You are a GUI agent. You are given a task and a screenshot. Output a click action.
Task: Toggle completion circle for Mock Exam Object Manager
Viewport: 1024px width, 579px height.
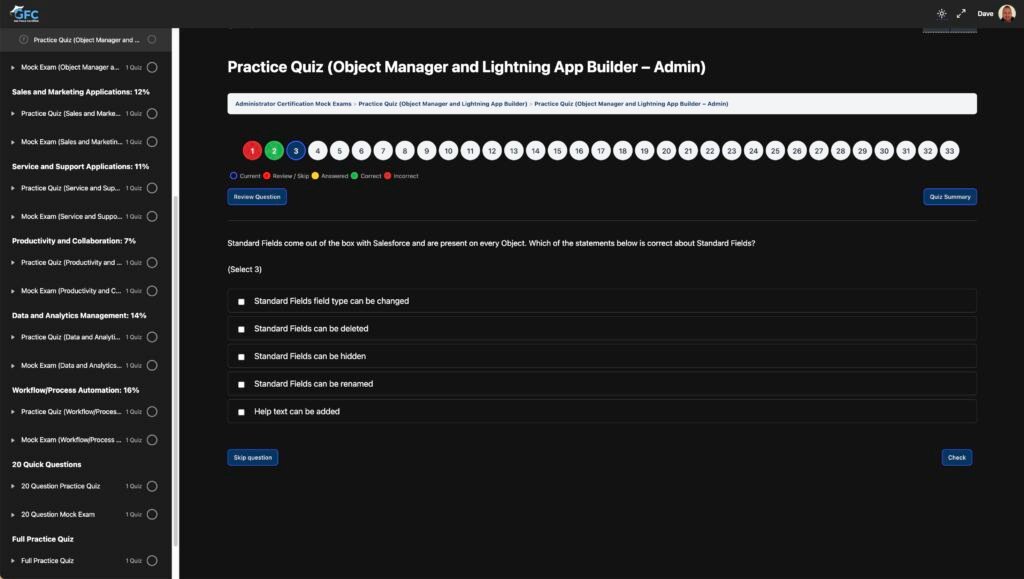click(152, 67)
